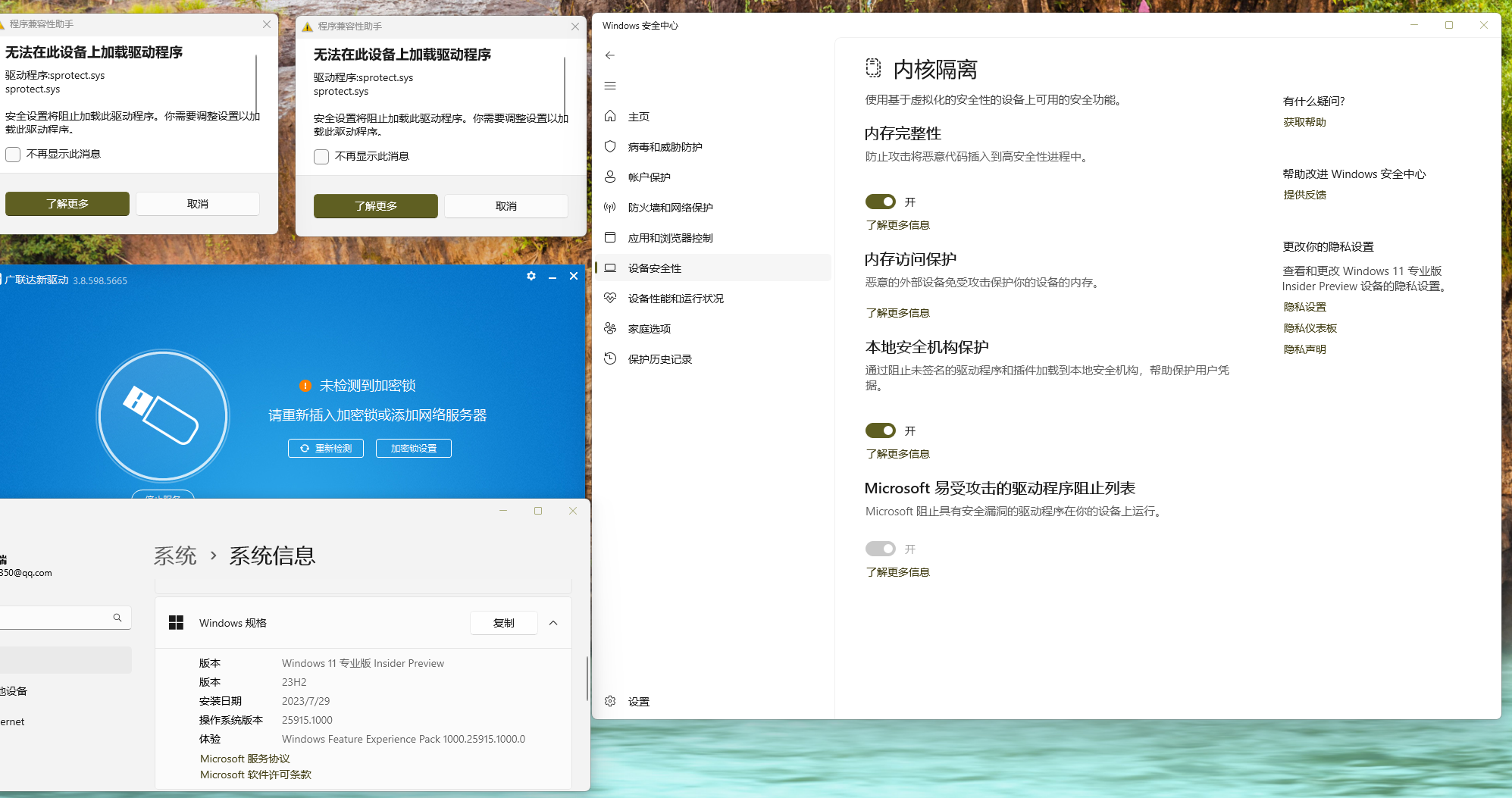1512x798 pixels.
Task: Click scrollbar in right compatibility dialog
Action: point(565,85)
